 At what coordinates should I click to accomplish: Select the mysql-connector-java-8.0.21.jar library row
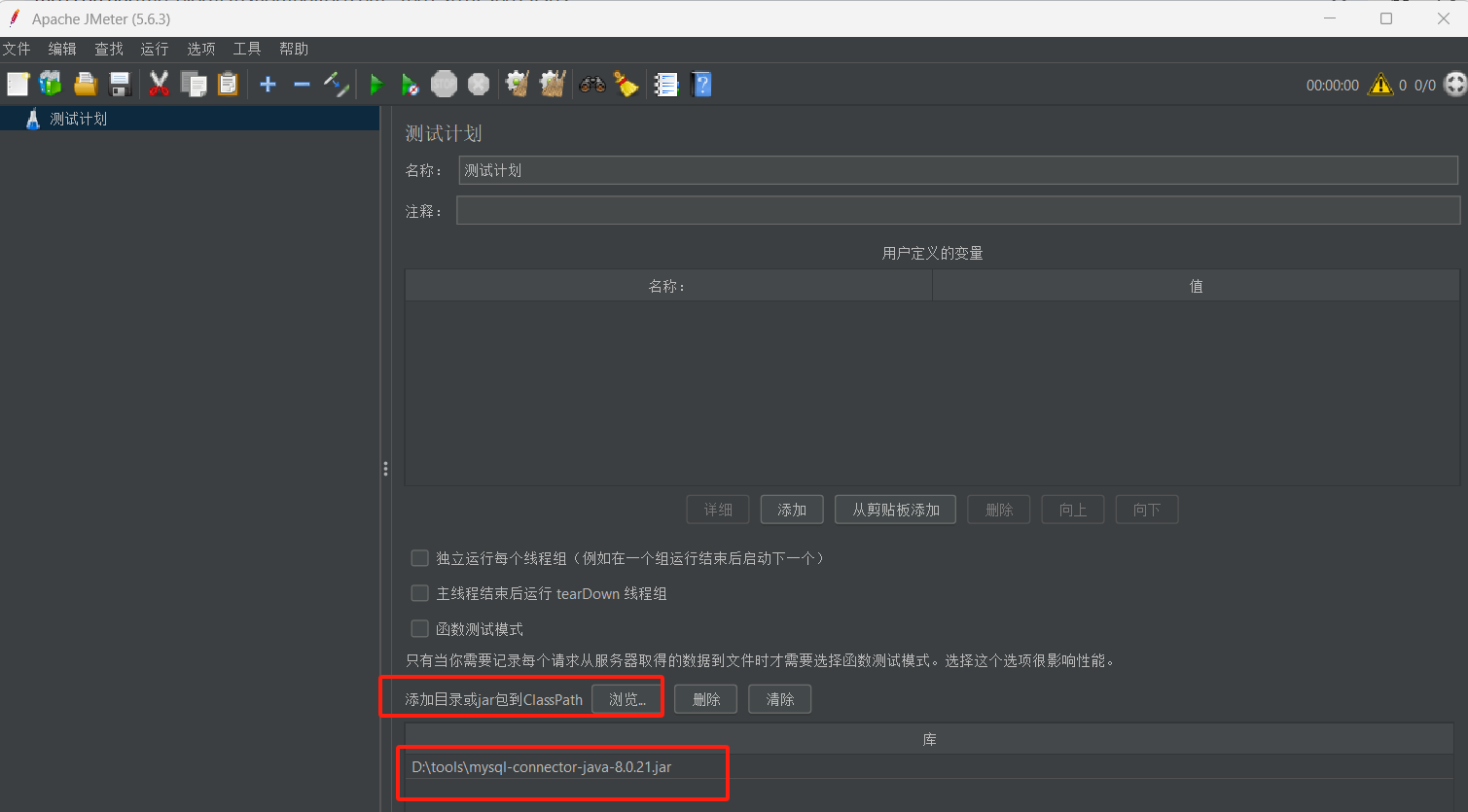[x=929, y=767]
